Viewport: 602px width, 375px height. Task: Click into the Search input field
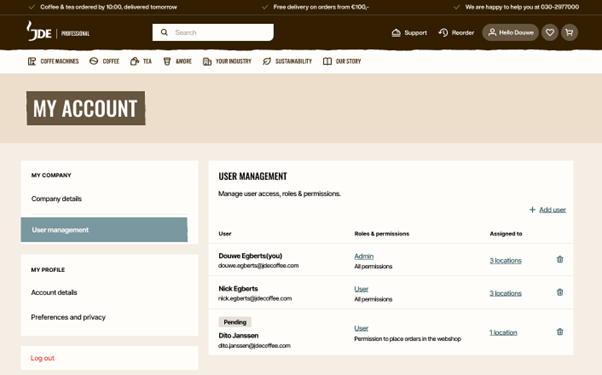point(213,33)
